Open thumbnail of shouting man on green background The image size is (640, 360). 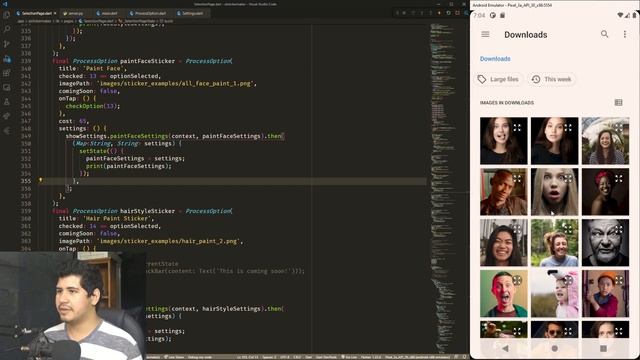[504, 294]
